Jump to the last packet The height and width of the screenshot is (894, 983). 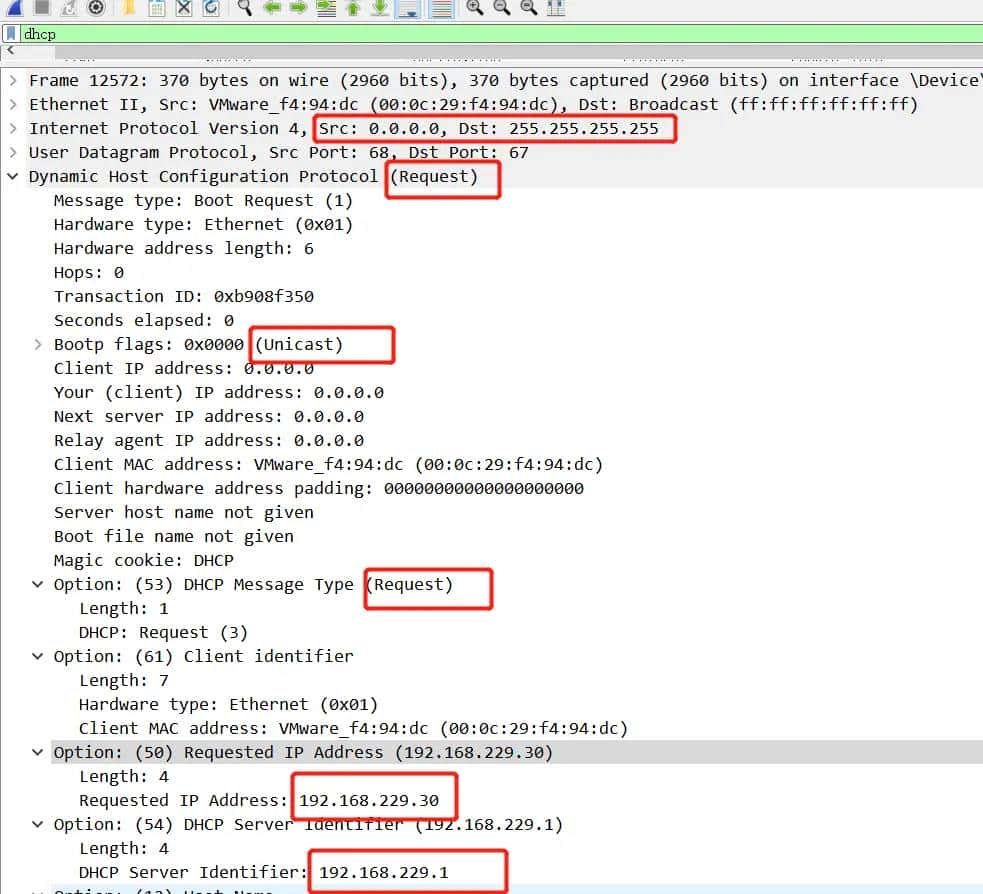[380, 9]
